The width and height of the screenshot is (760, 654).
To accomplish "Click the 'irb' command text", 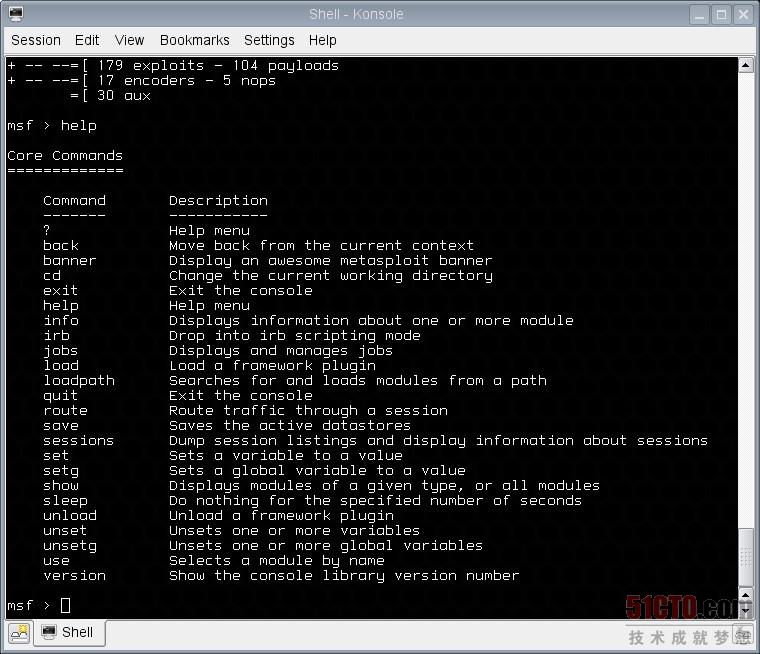I will pos(56,335).
